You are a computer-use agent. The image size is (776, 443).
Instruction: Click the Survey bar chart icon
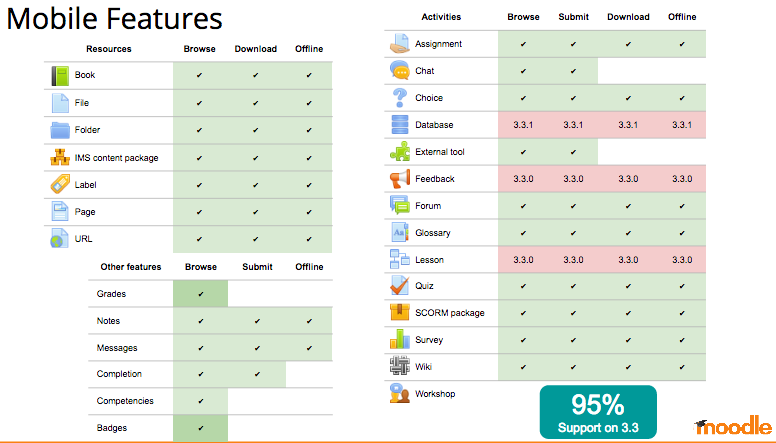(399, 339)
